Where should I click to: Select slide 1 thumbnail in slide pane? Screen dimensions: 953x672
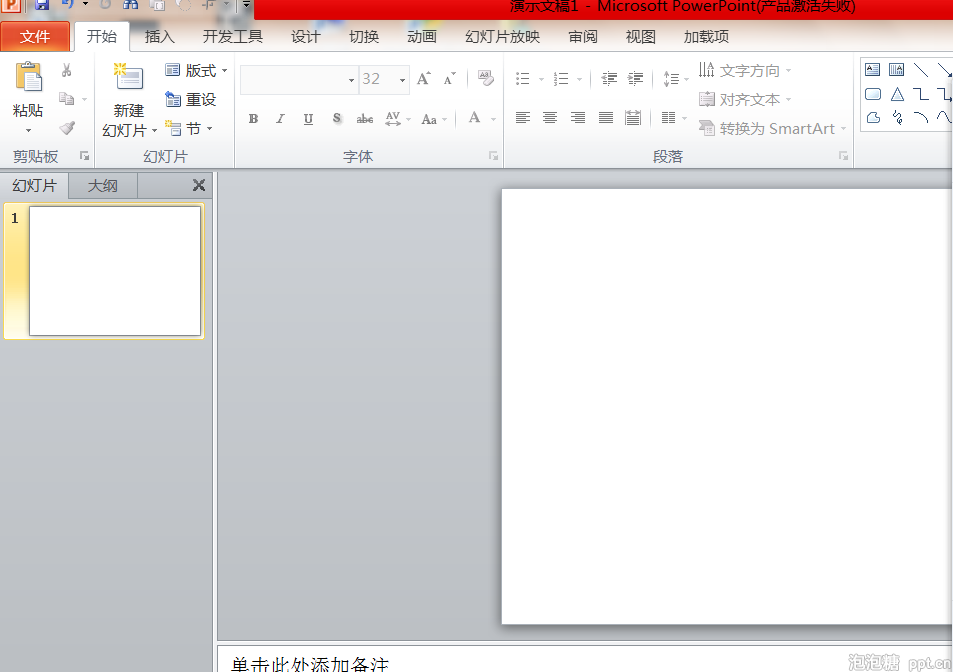tap(115, 270)
